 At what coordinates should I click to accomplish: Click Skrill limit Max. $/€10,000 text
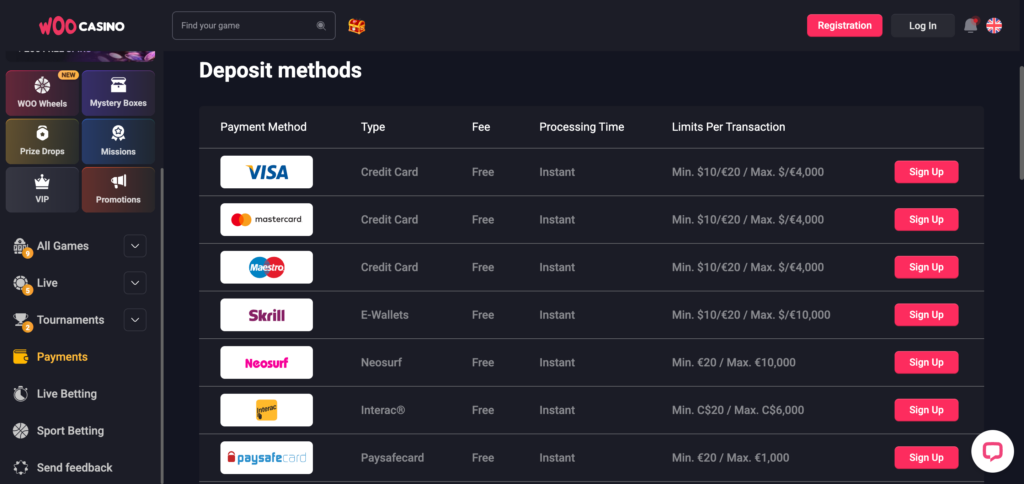pos(790,315)
